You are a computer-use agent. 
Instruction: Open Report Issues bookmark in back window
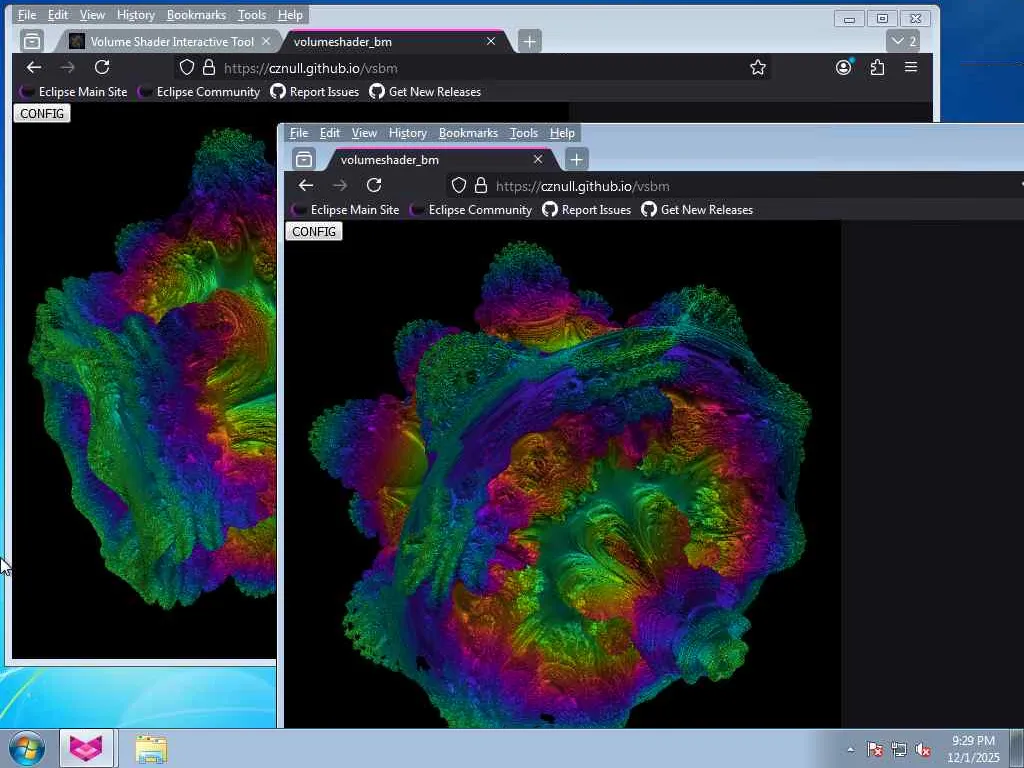coord(315,91)
